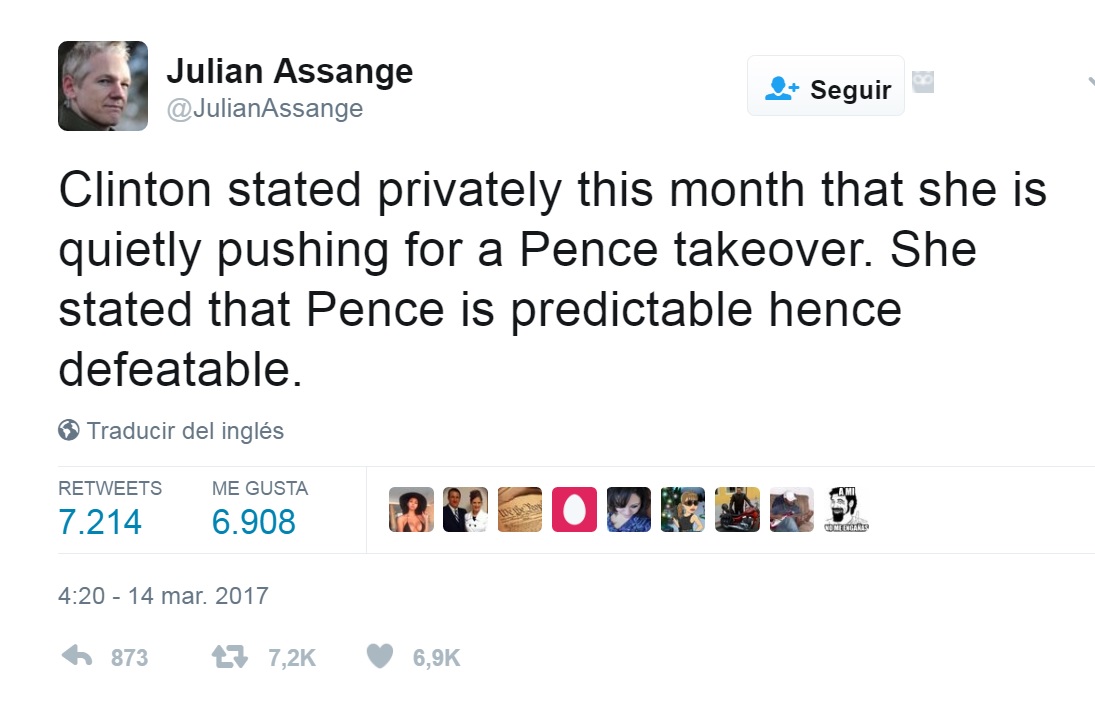Click the red motorcycle avatar

pyautogui.click(x=737, y=510)
